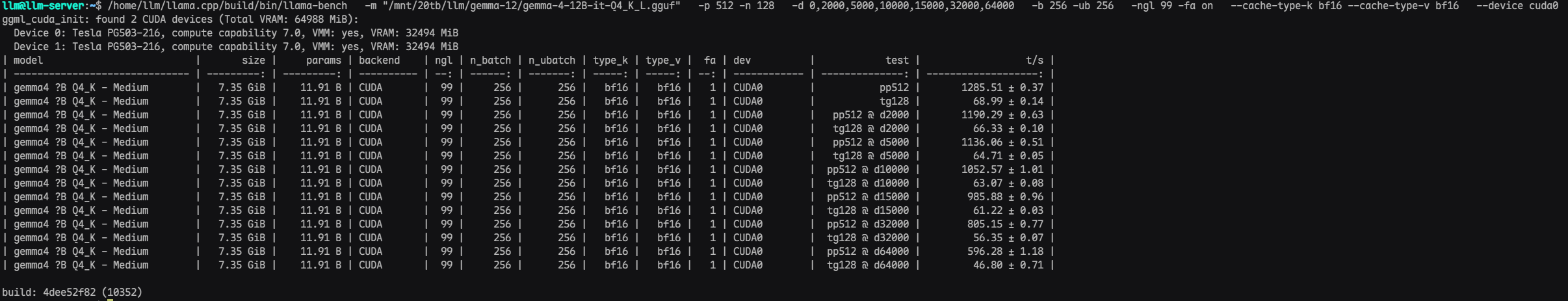The height and width of the screenshot is (301, 1568).
Task: Select the 596.28 ± 1.18 value
Action: tap(1006, 252)
